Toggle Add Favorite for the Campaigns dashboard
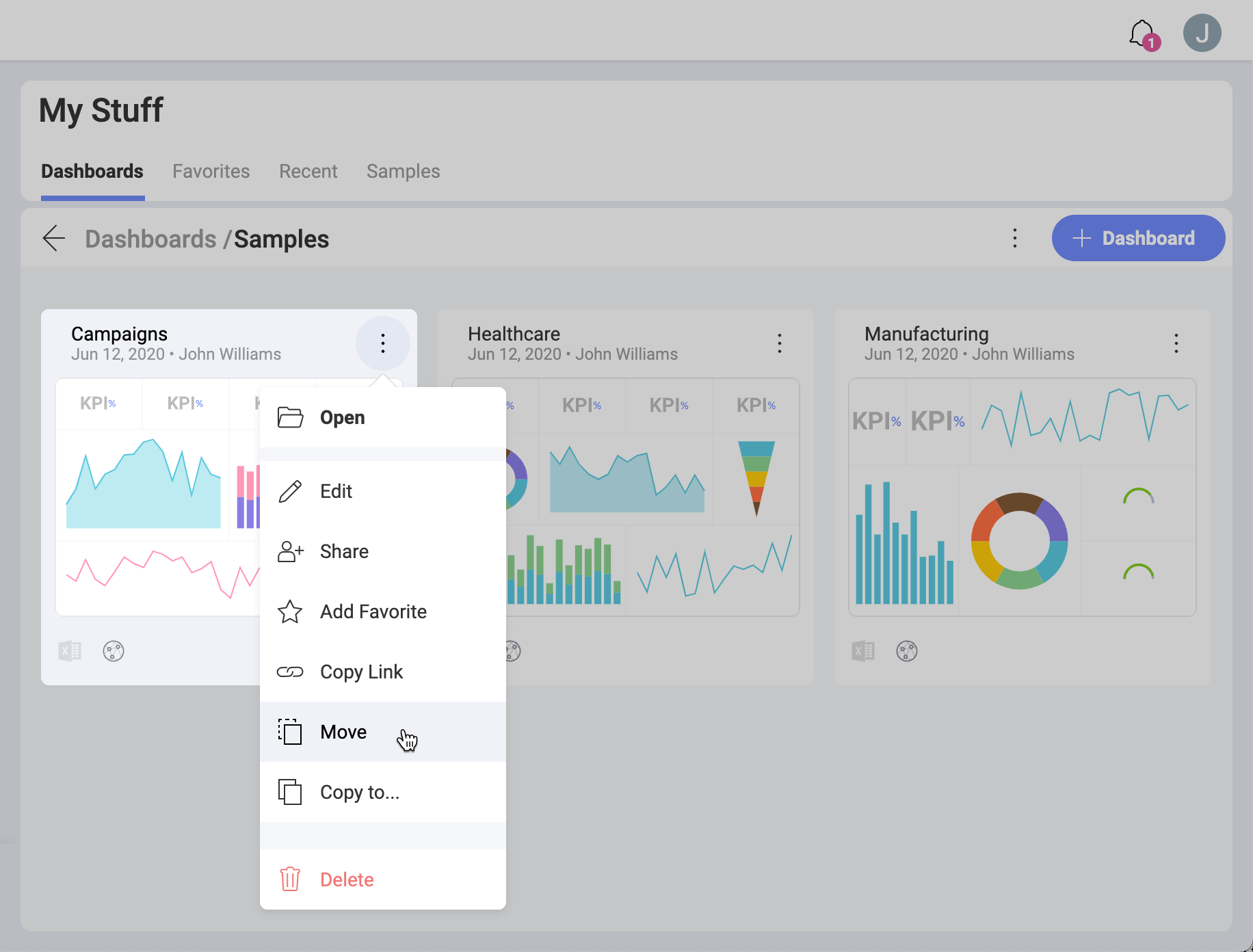1253x952 pixels. tap(373, 611)
